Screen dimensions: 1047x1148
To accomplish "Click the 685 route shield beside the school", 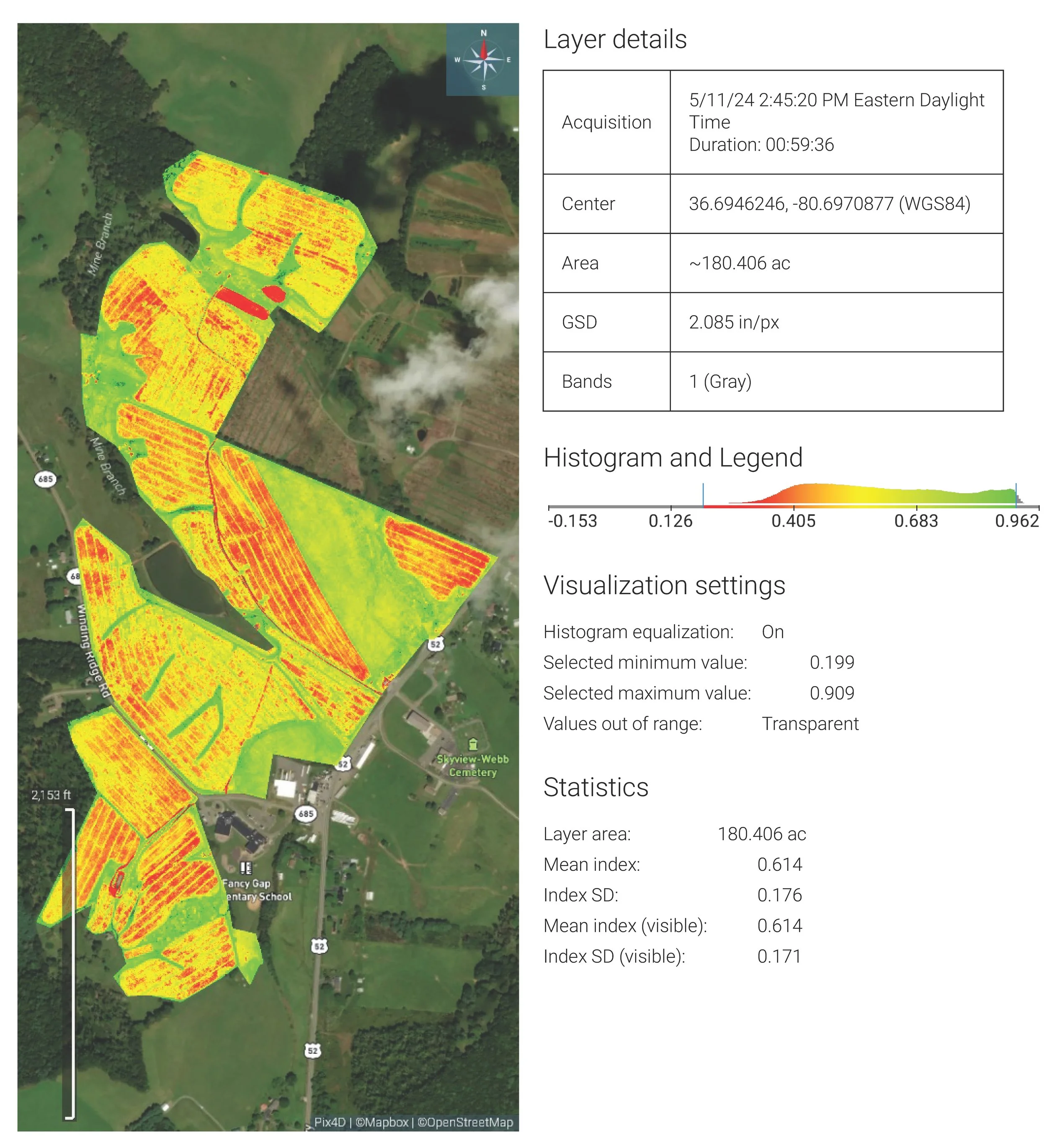I will 306,814.
